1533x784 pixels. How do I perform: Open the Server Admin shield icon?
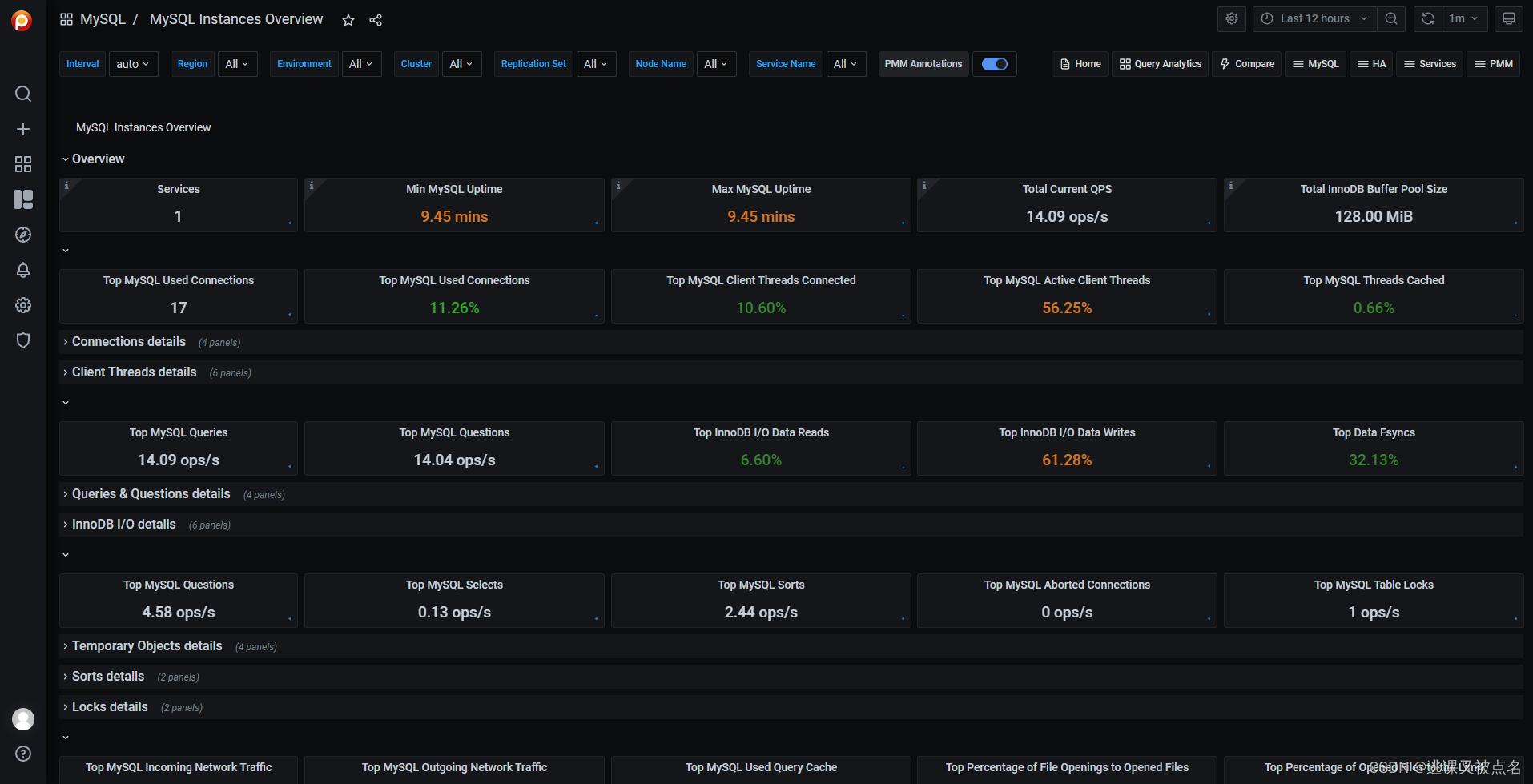[x=23, y=340]
